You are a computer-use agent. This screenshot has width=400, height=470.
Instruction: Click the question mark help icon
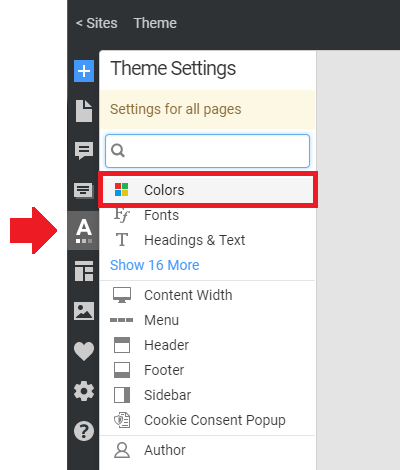coord(84,431)
